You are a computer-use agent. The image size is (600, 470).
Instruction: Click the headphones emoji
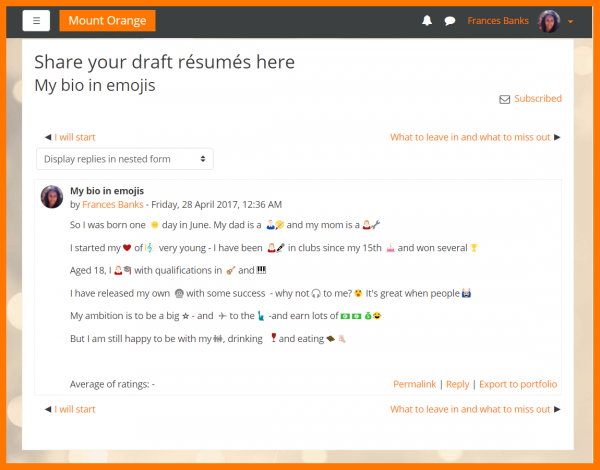(x=316, y=294)
